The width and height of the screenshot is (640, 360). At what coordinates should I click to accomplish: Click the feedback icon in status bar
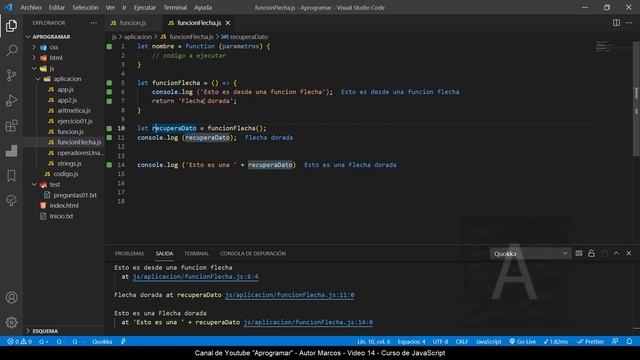pos(615,341)
